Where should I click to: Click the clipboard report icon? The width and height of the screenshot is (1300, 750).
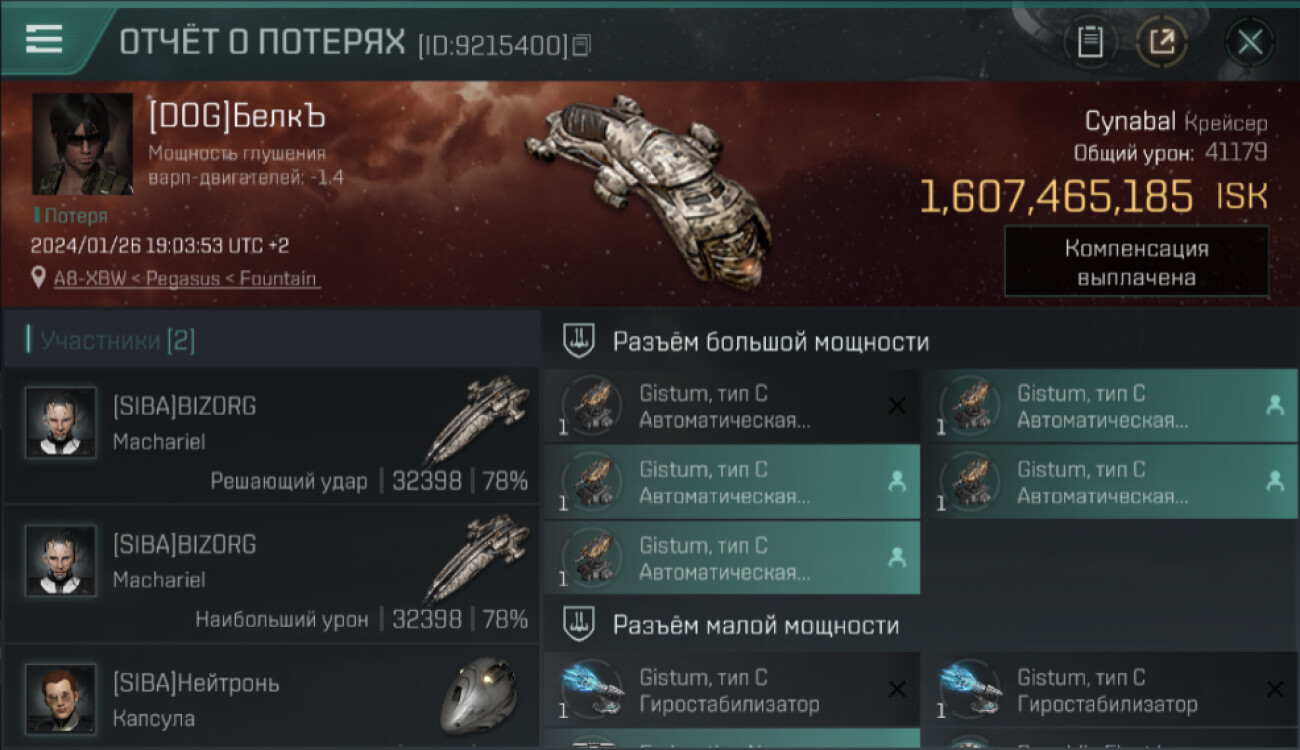click(1090, 42)
